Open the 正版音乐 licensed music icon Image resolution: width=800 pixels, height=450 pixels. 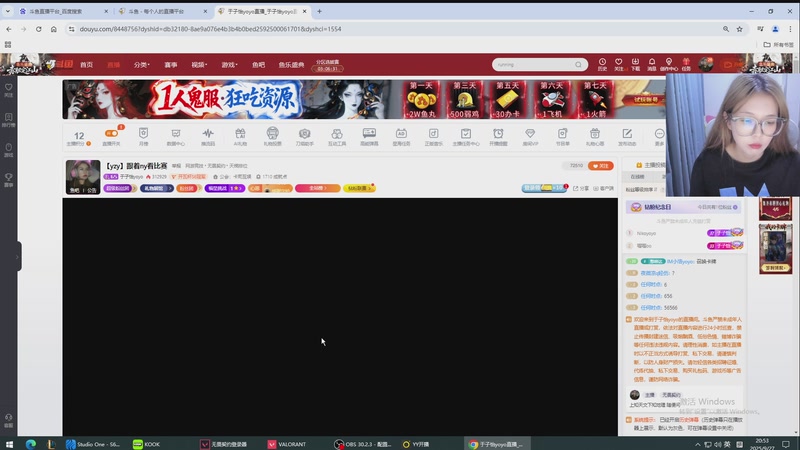(433, 133)
